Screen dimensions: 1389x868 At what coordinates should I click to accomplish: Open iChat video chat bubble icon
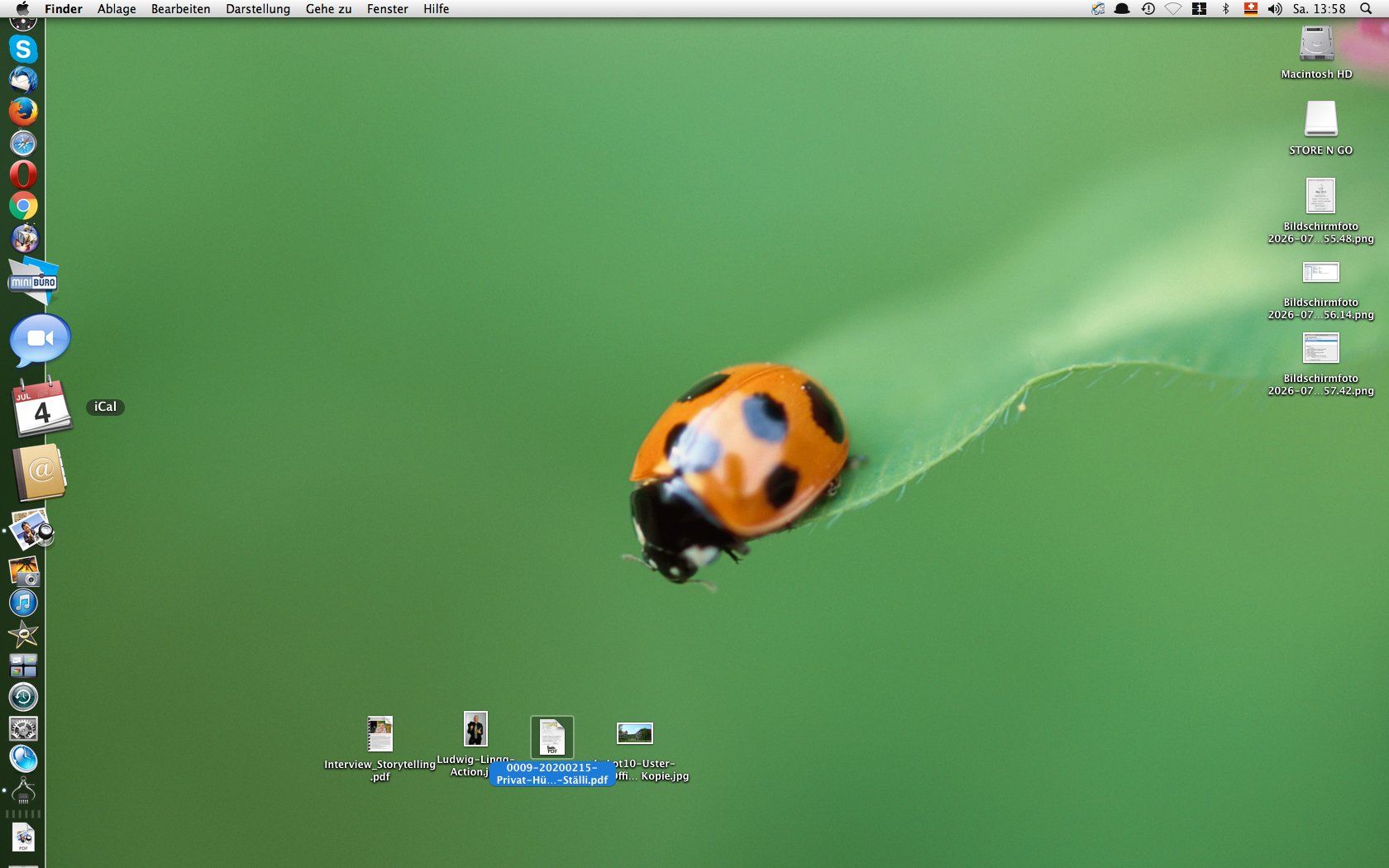pos(40,340)
